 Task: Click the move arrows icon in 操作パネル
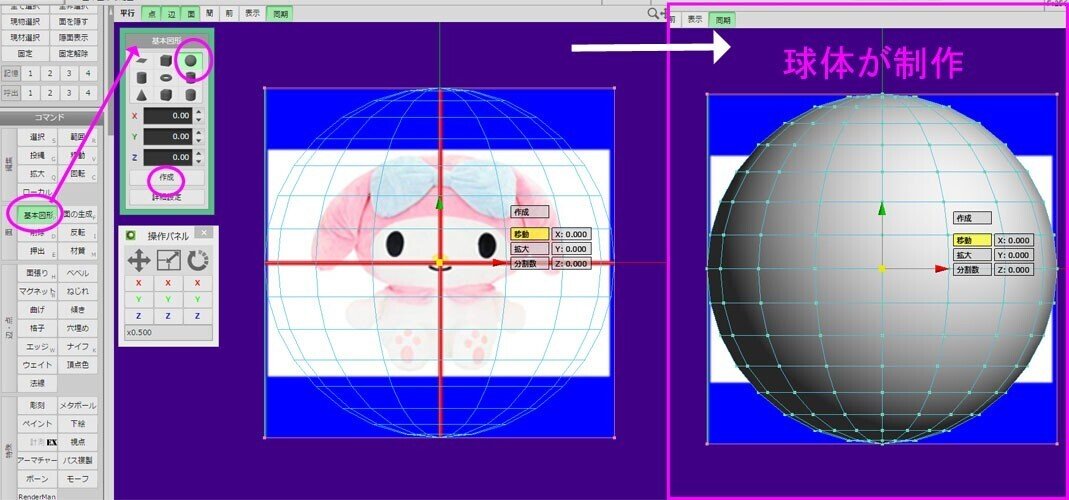[139, 260]
